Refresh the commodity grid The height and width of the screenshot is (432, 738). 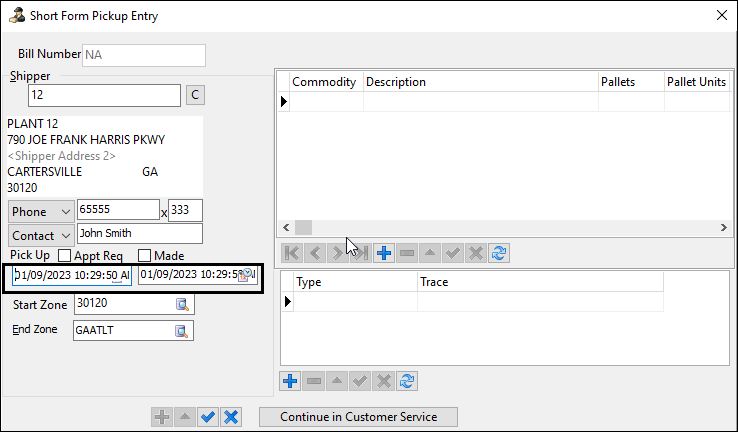click(x=500, y=254)
